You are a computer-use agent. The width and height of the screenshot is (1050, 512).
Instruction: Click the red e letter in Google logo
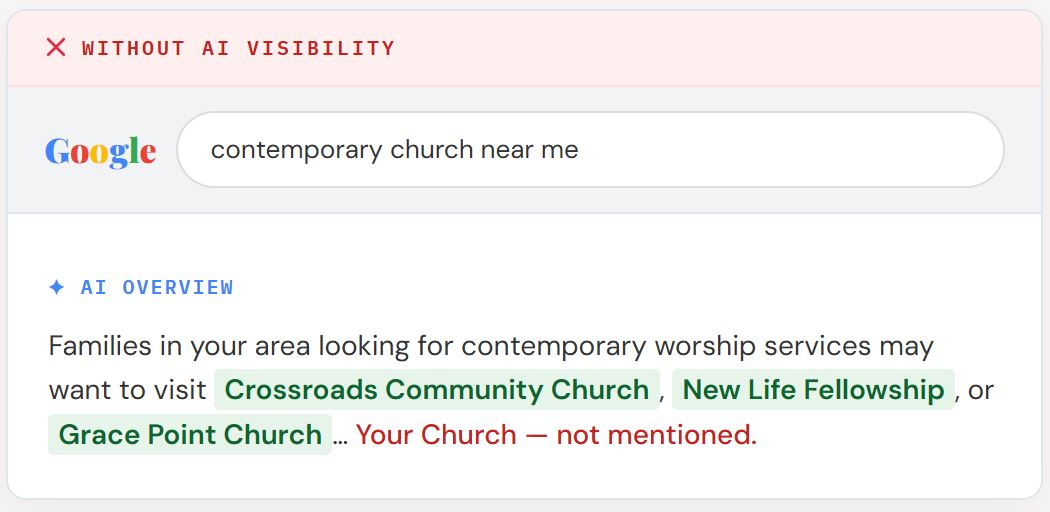click(x=148, y=155)
